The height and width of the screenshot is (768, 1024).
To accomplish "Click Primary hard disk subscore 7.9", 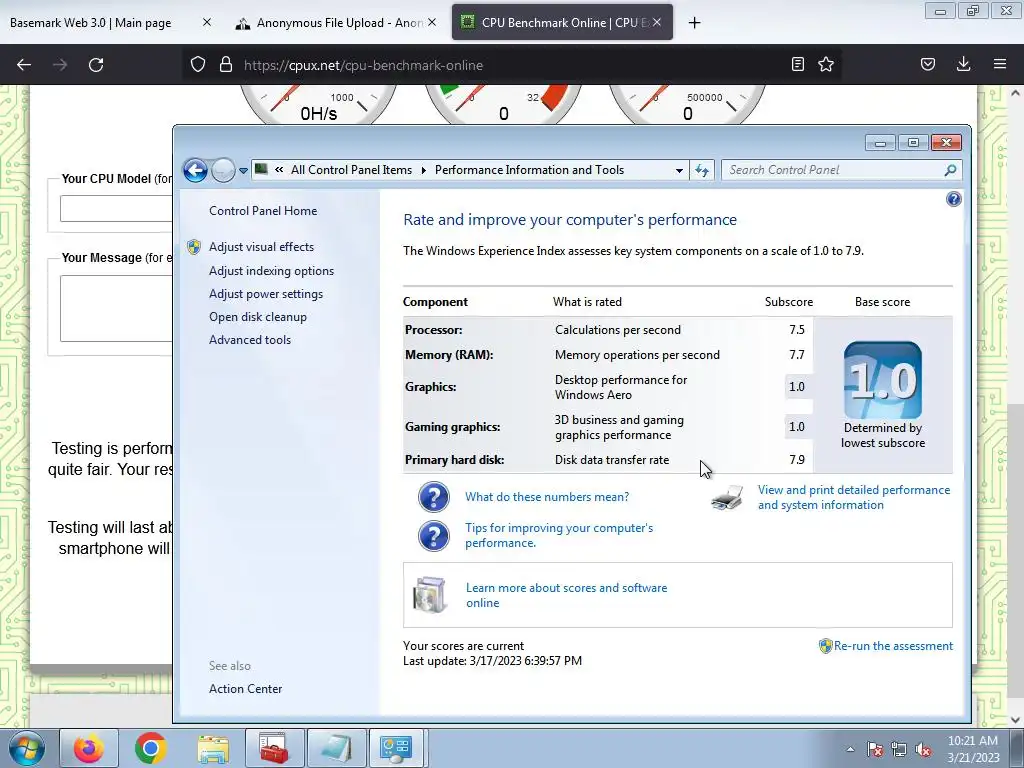I will (x=797, y=460).
